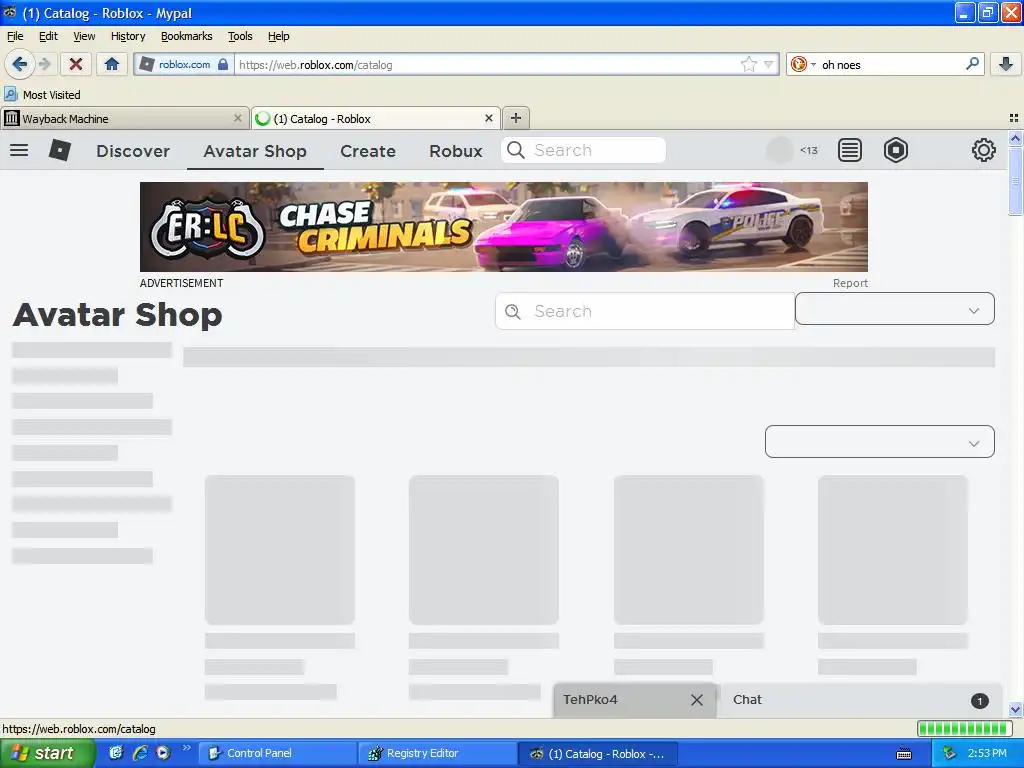Open the File menu
1024x768 pixels.
coord(15,37)
